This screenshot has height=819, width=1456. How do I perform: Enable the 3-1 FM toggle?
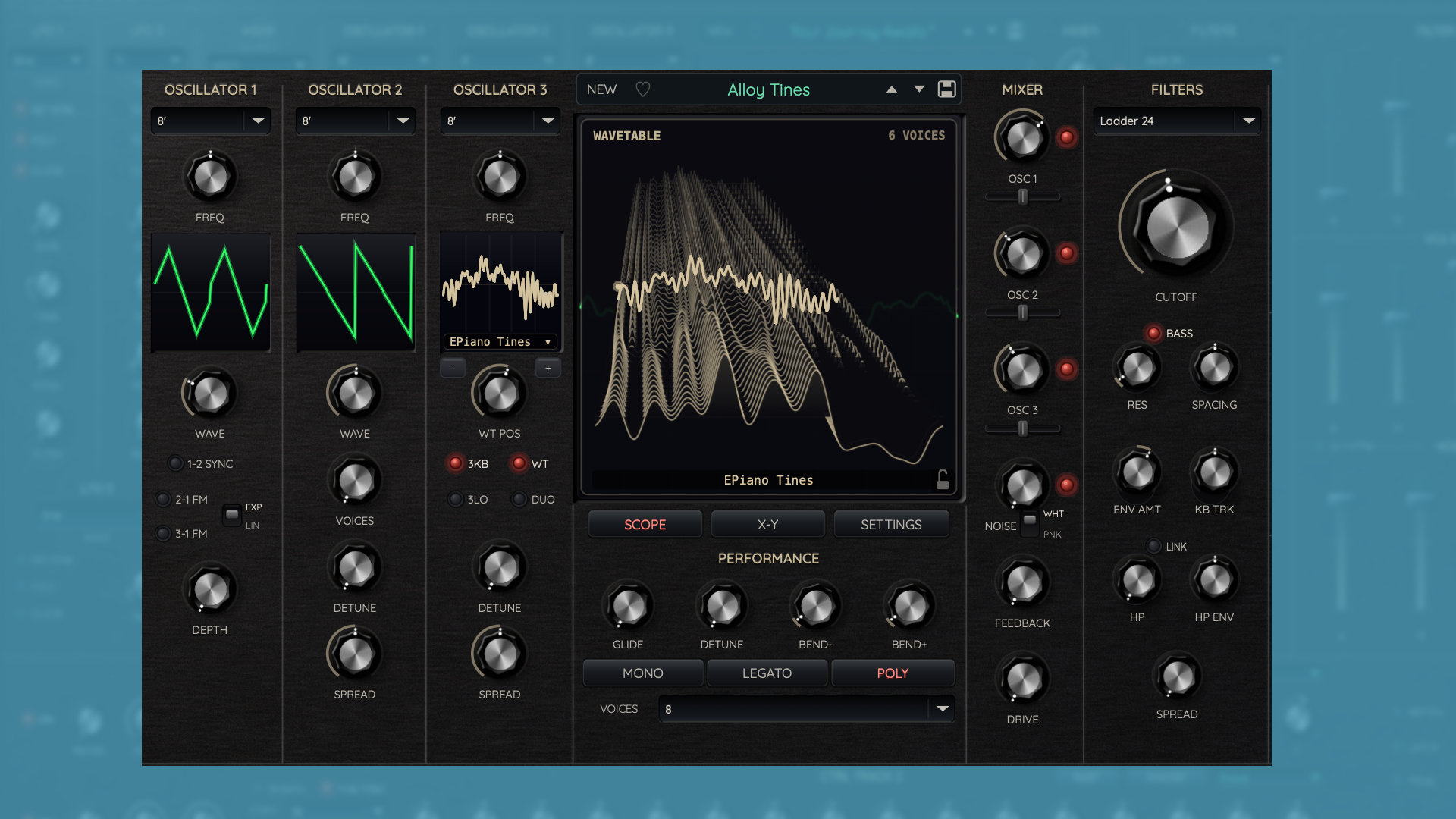[x=163, y=533]
